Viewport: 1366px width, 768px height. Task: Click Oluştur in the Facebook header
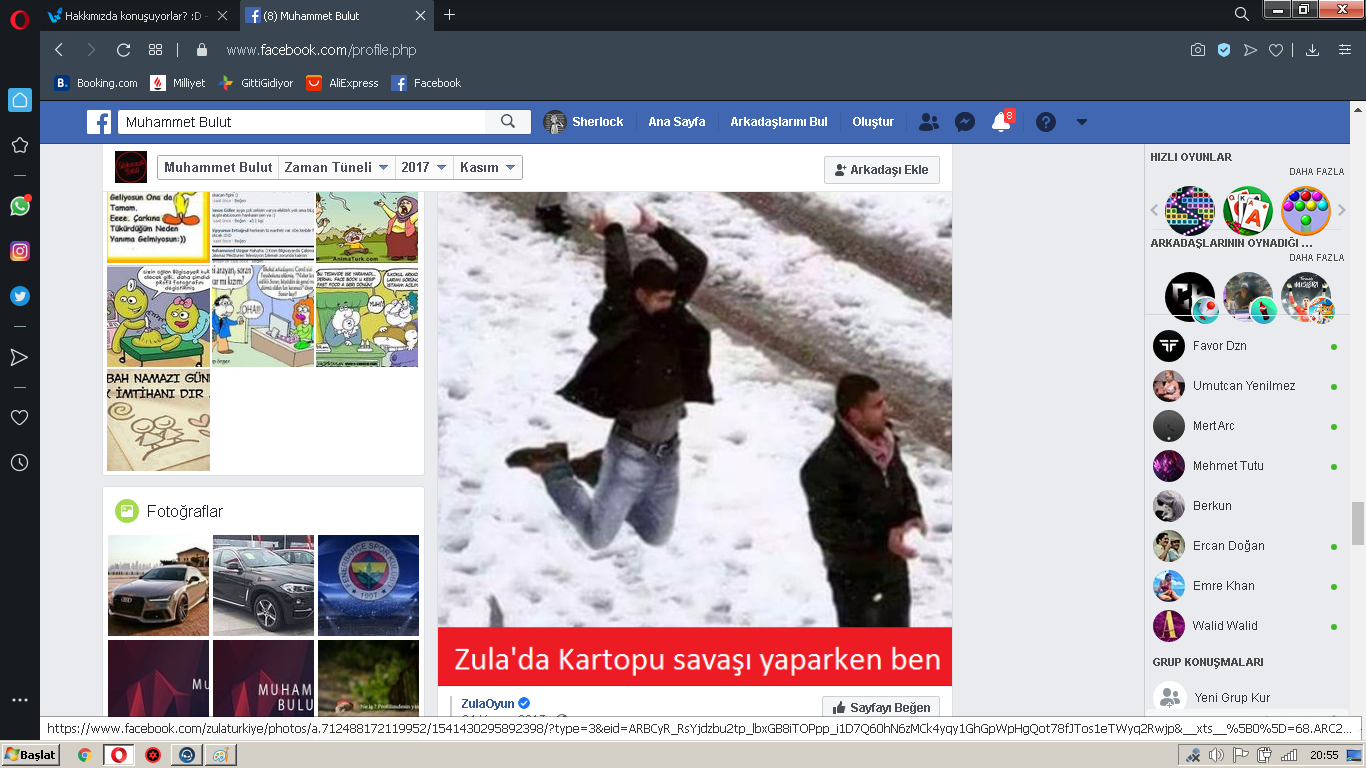873,122
